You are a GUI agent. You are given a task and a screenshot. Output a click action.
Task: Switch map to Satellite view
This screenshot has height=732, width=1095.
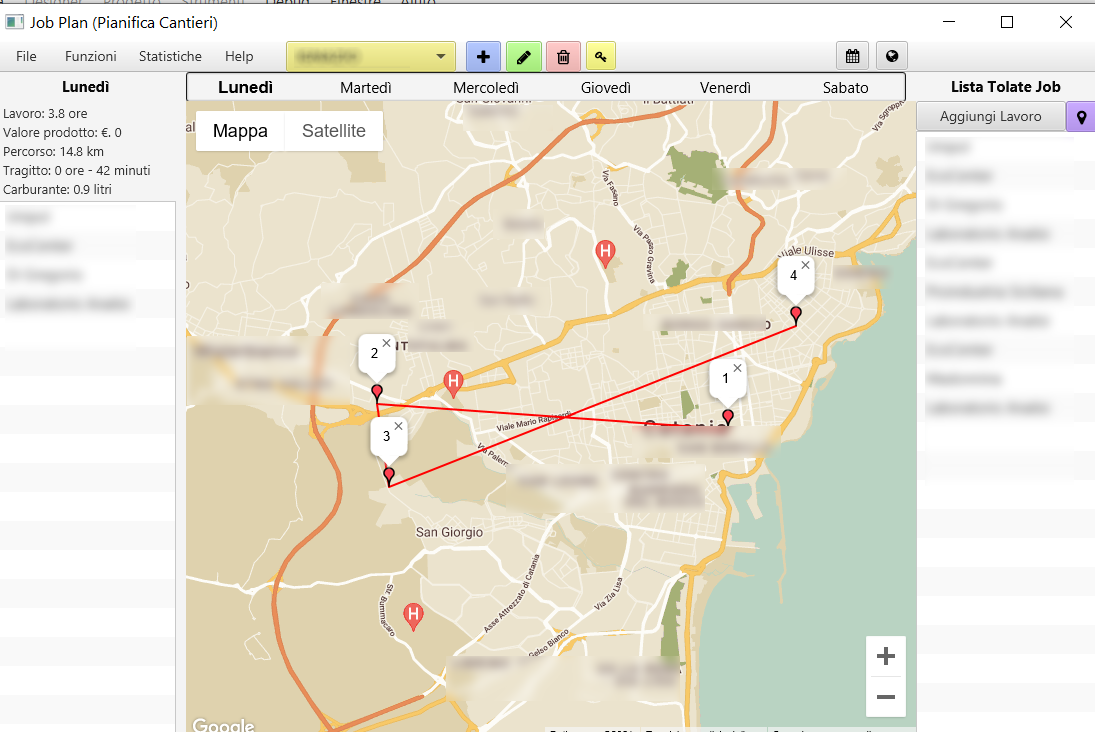[x=334, y=131]
